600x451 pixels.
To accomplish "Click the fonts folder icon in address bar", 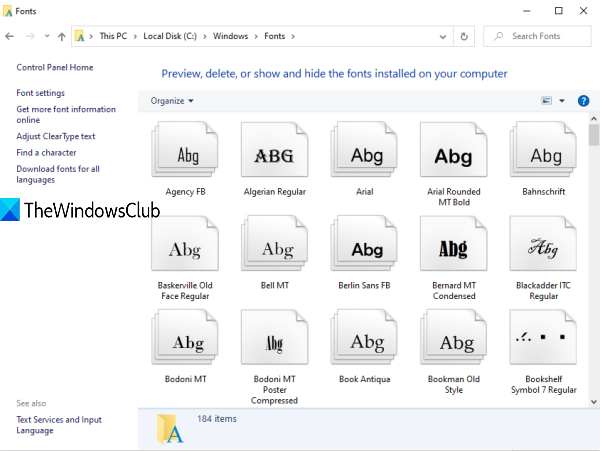I will (x=80, y=36).
